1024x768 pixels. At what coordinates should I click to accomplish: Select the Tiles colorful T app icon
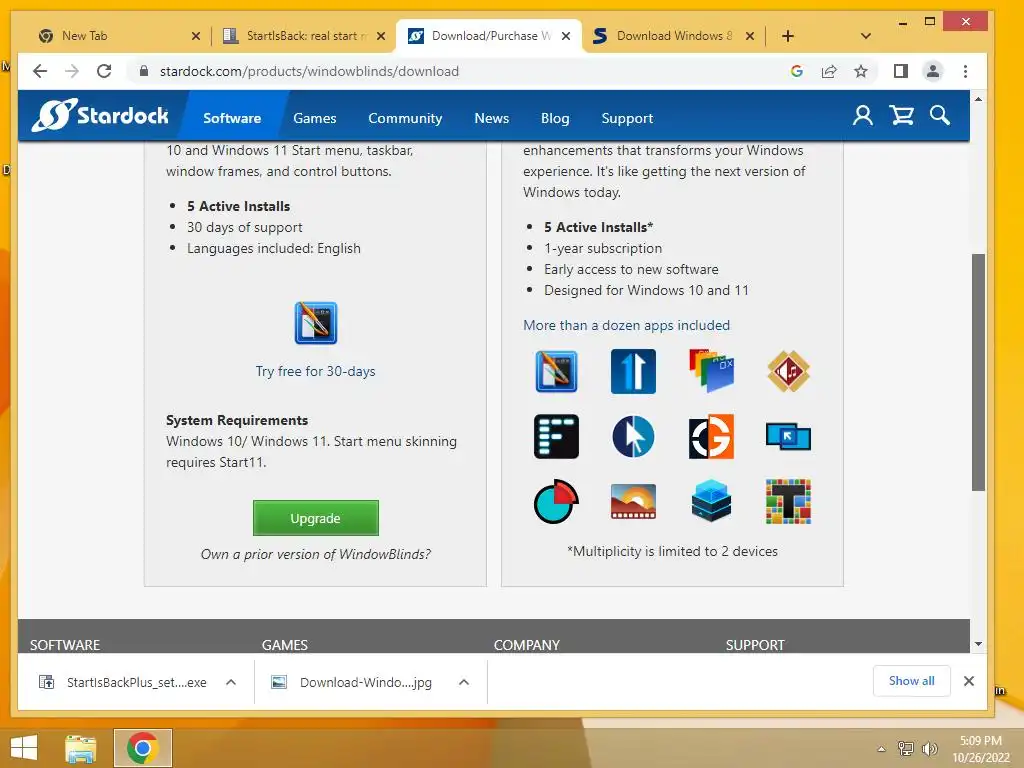point(788,502)
